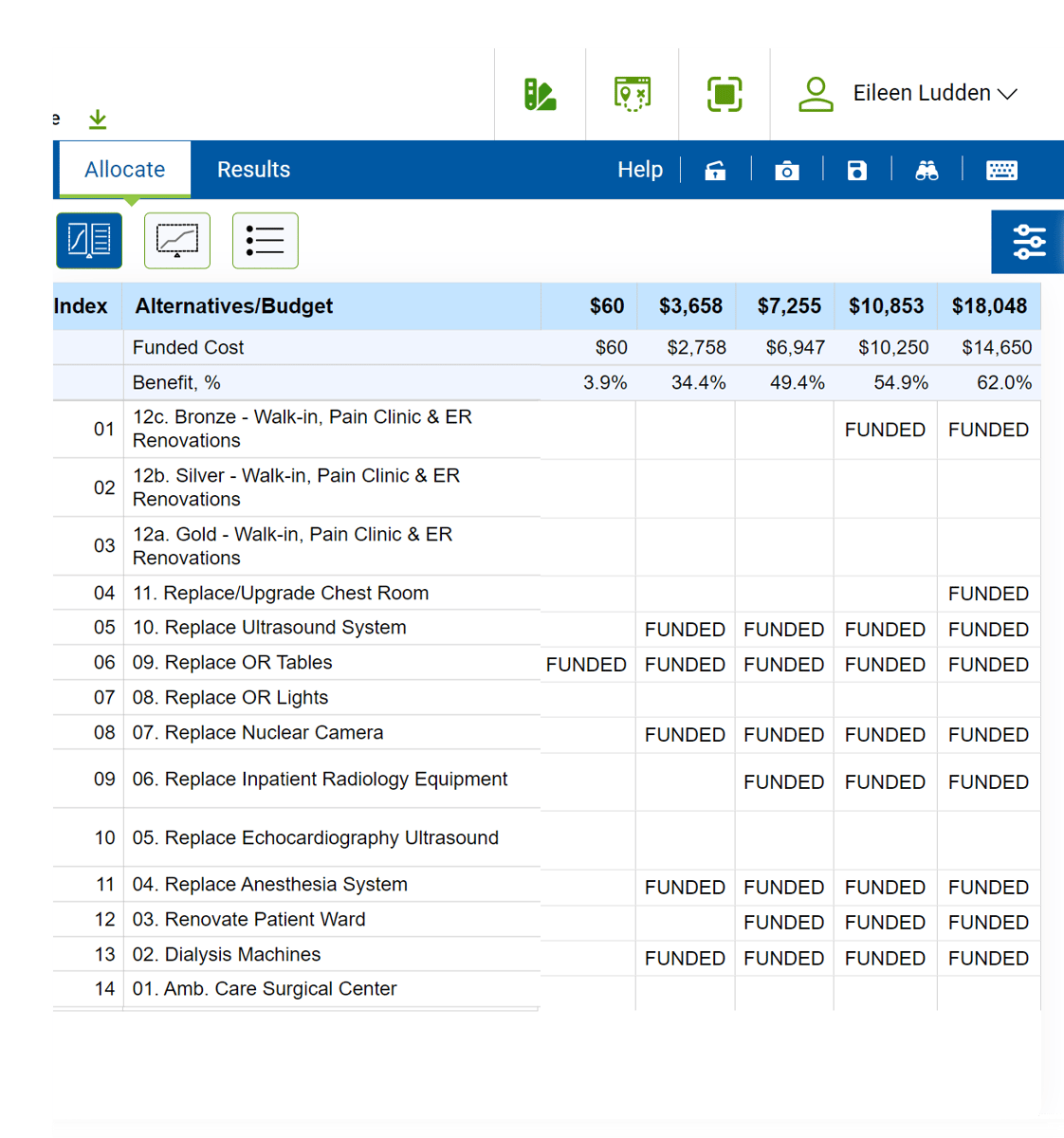Select the grid table view button
The image size is (1064, 1138).
tap(89, 240)
